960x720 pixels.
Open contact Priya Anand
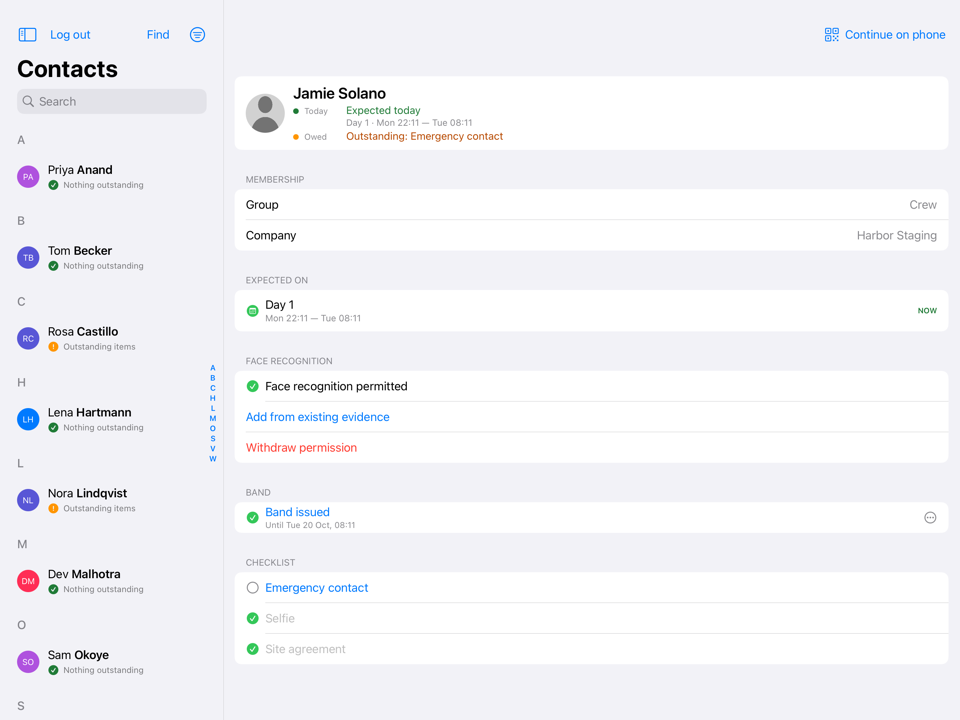coord(111,177)
